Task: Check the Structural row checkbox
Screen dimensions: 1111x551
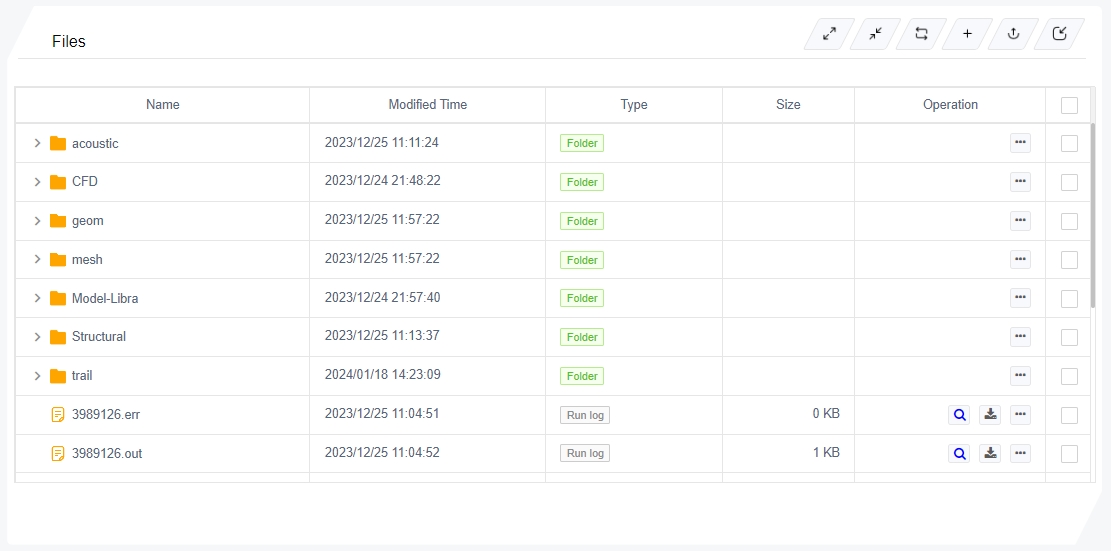Action: coord(1069,337)
